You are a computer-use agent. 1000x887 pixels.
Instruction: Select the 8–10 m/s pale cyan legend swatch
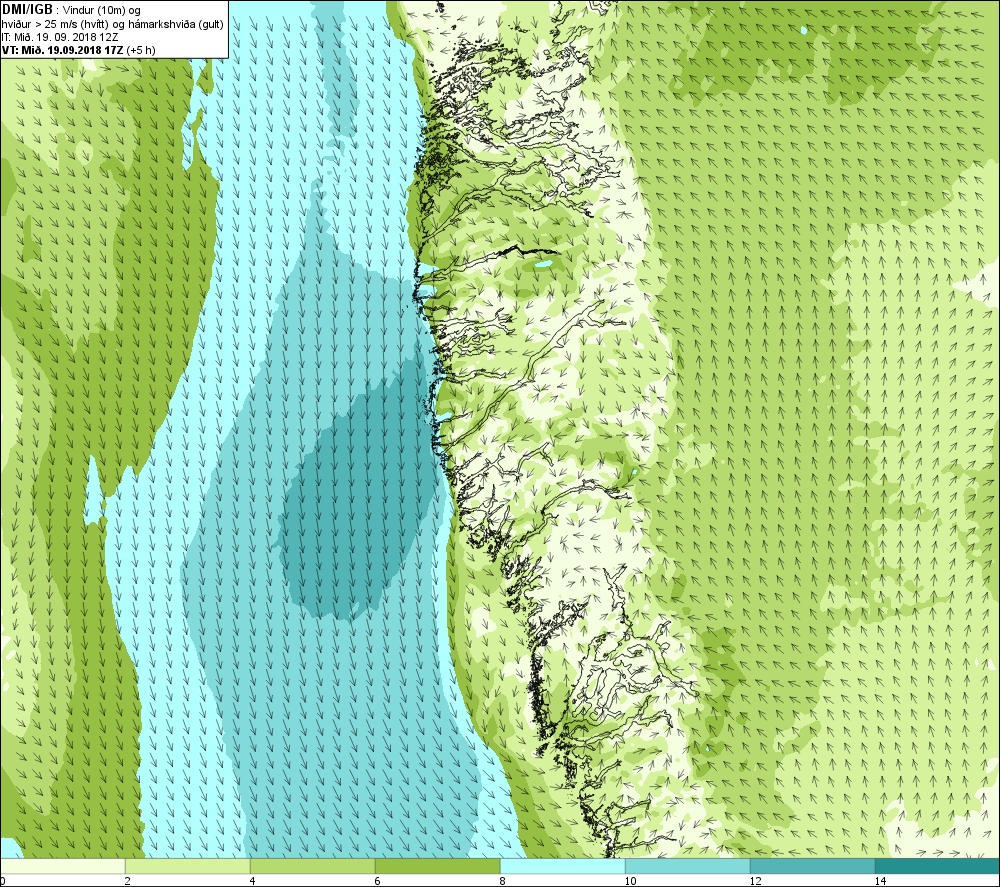click(x=562, y=866)
